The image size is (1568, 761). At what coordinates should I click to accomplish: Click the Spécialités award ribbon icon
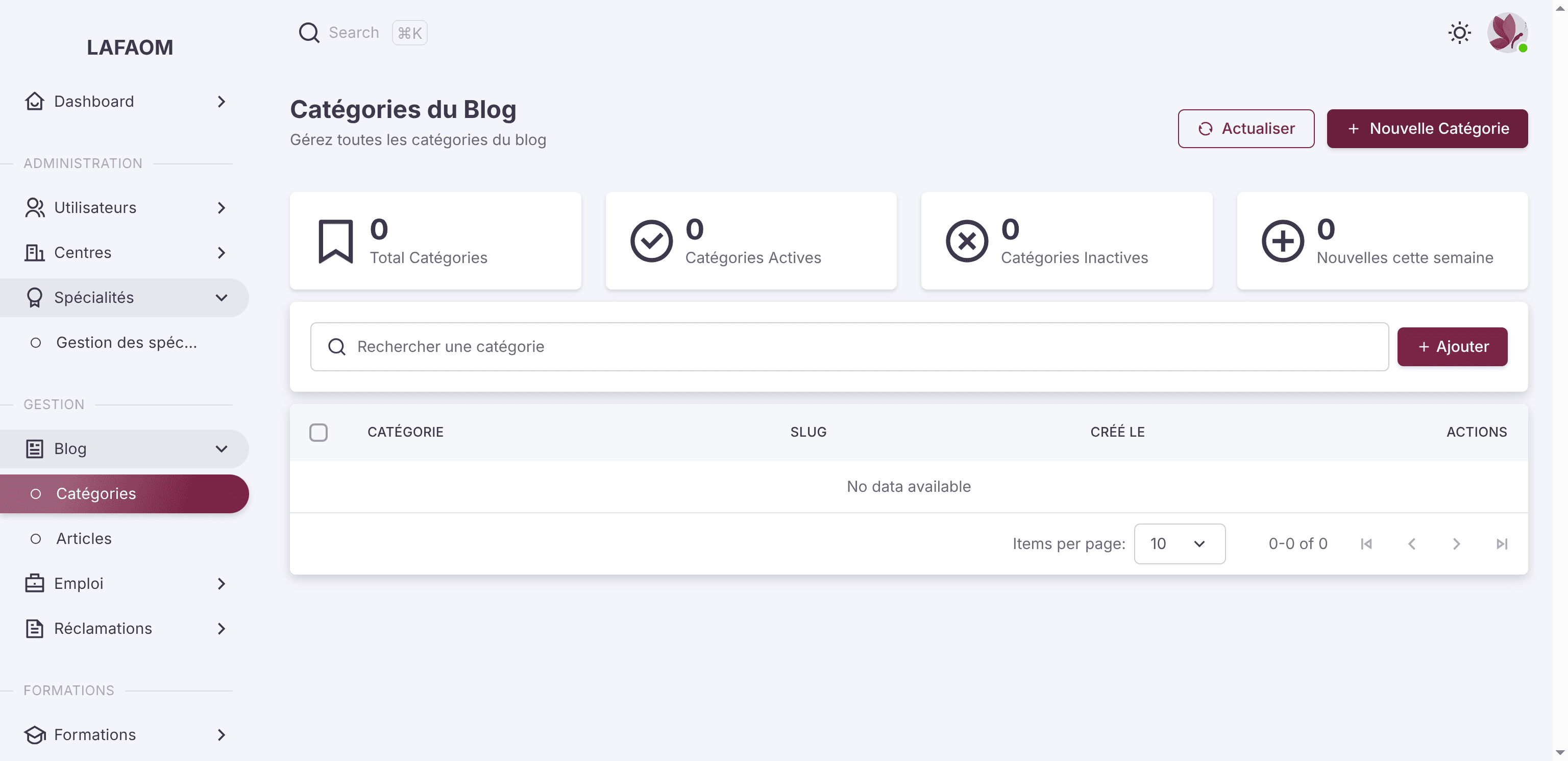click(35, 298)
